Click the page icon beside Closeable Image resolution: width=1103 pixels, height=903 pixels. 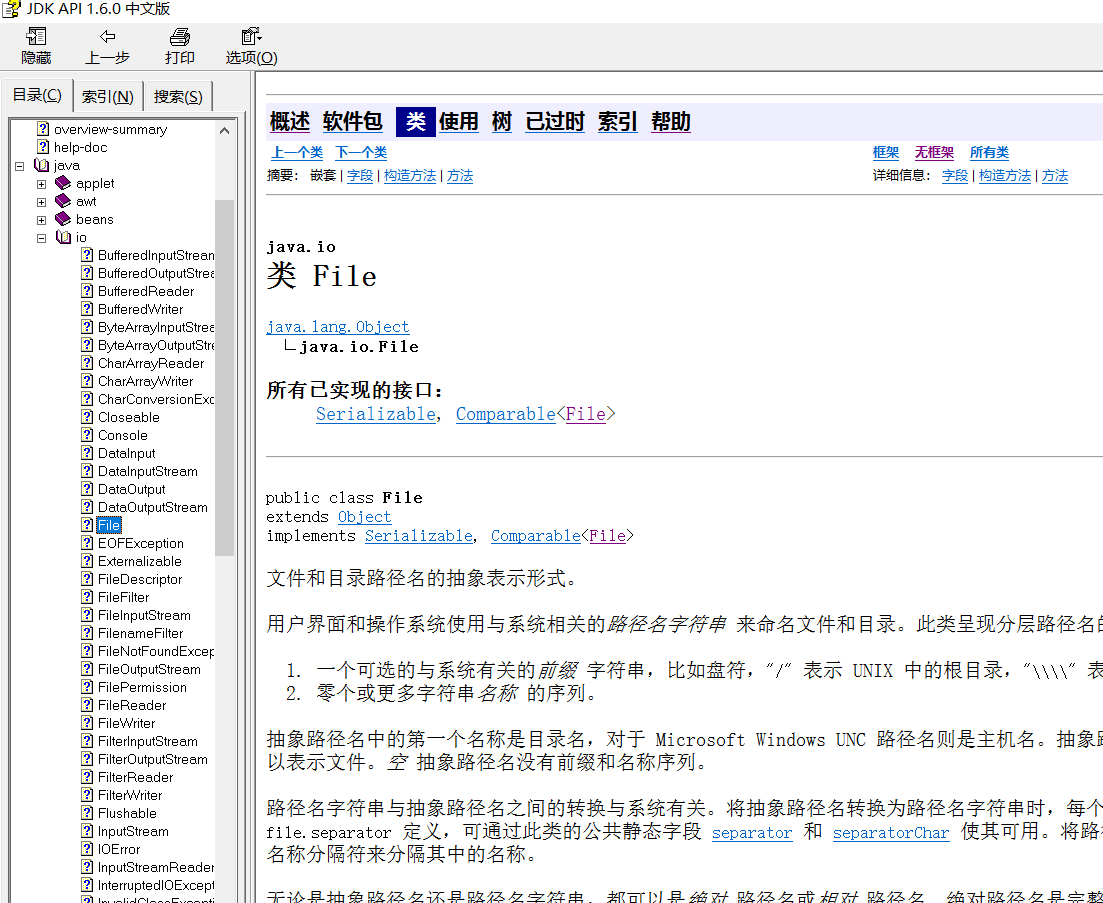click(87, 416)
